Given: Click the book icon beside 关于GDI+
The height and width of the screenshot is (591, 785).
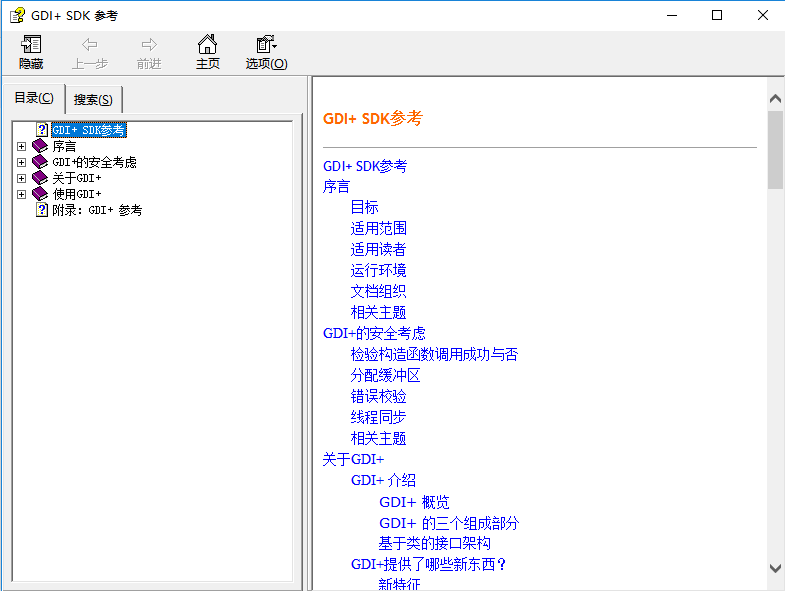Looking at the screenshot, I should coord(40,178).
